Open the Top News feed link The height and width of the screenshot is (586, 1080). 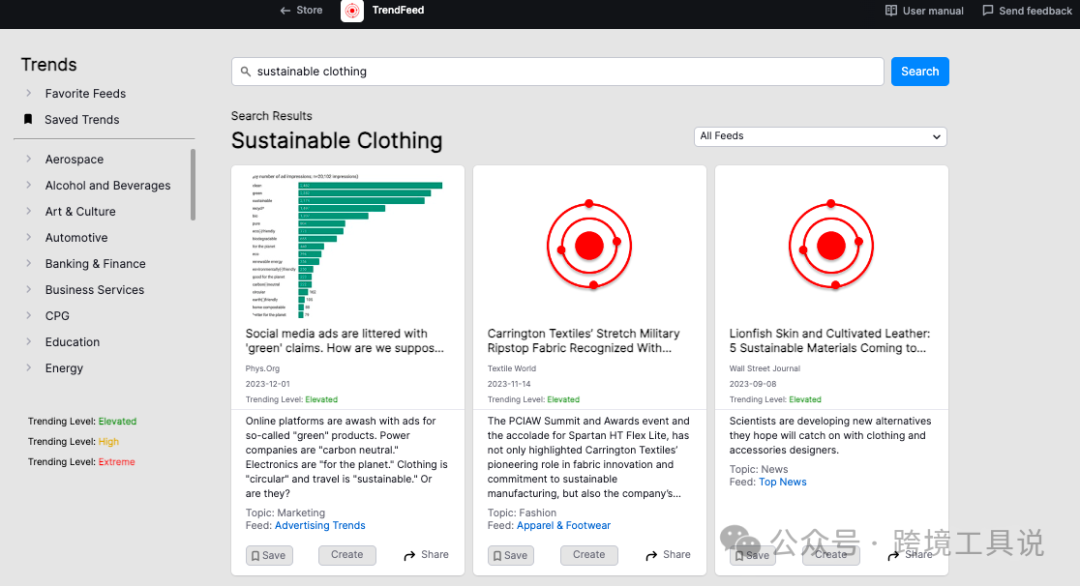click(x=782, y=483)
